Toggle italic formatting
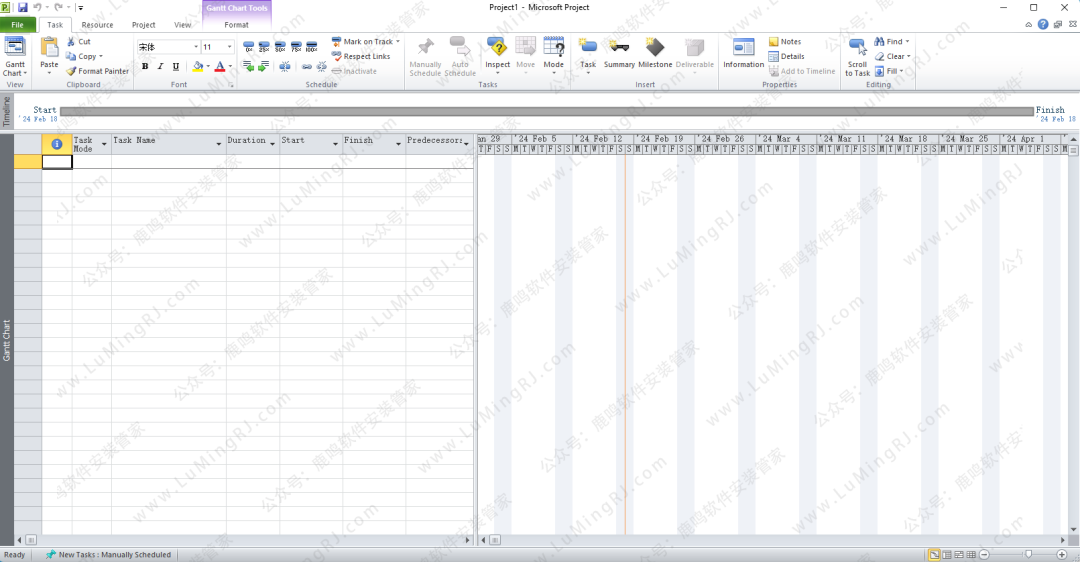Screen dimensions: 1080x562 (160, 67)
